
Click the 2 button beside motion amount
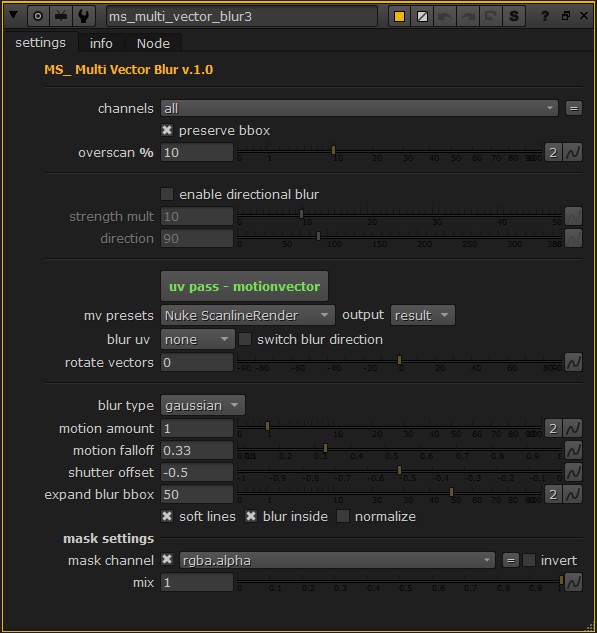pos(553,428)
